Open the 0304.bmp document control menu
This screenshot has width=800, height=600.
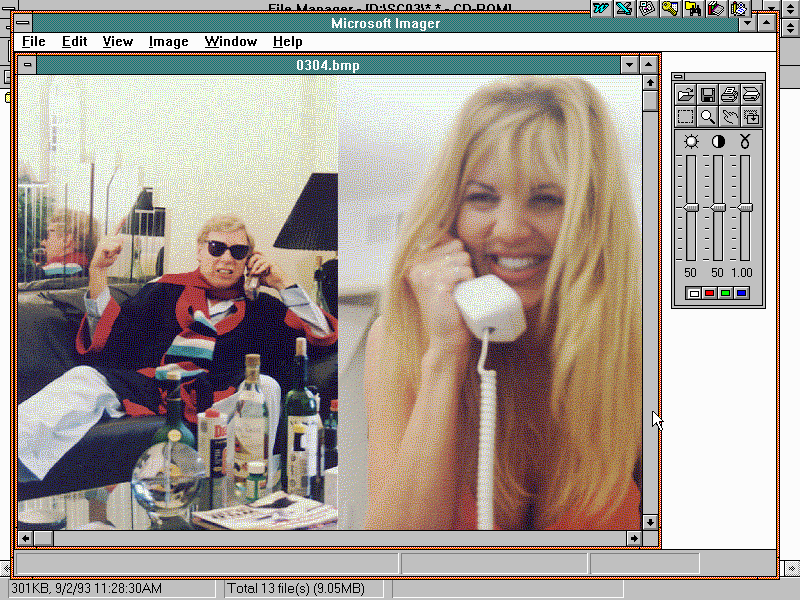(x=28, y=65)
